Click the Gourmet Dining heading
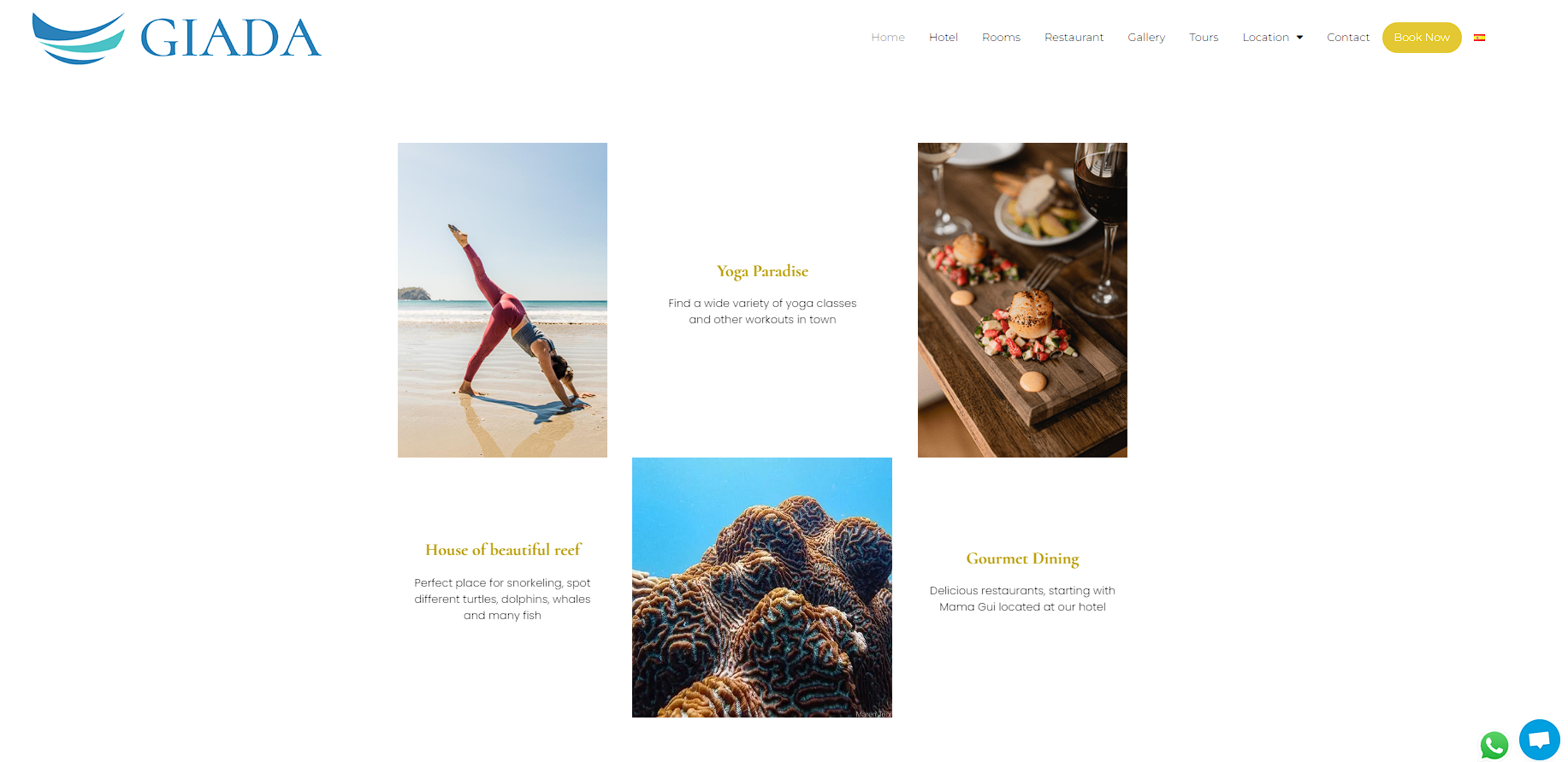The image size is (1568, 762). click(1022, 558)
